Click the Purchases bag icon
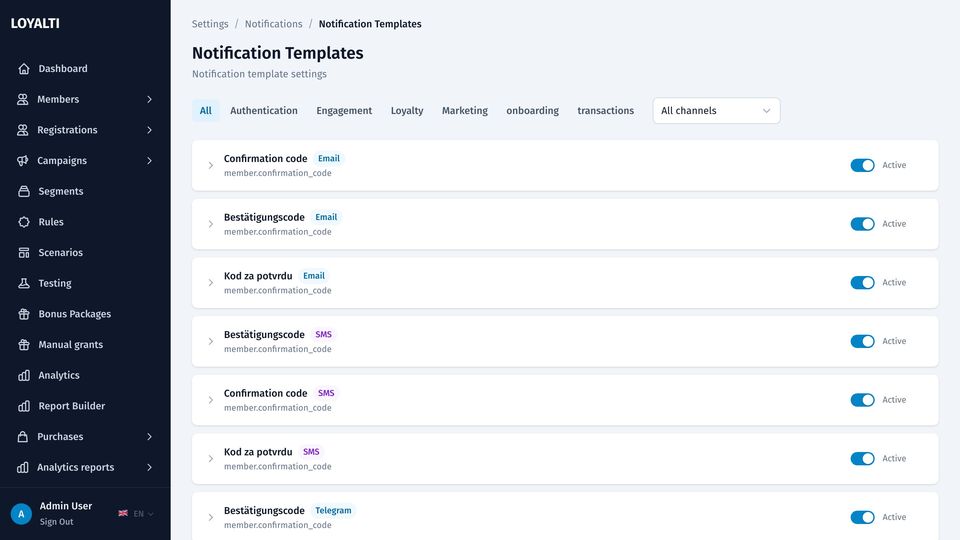960x540 pixels. (23, 436)
